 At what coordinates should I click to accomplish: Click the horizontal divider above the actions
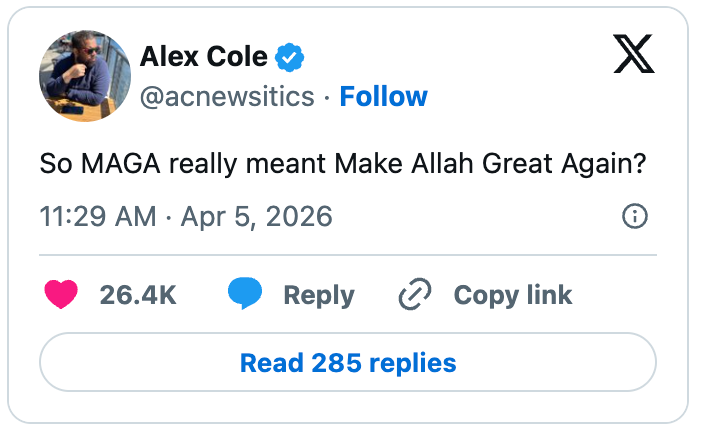coord(348,255)
